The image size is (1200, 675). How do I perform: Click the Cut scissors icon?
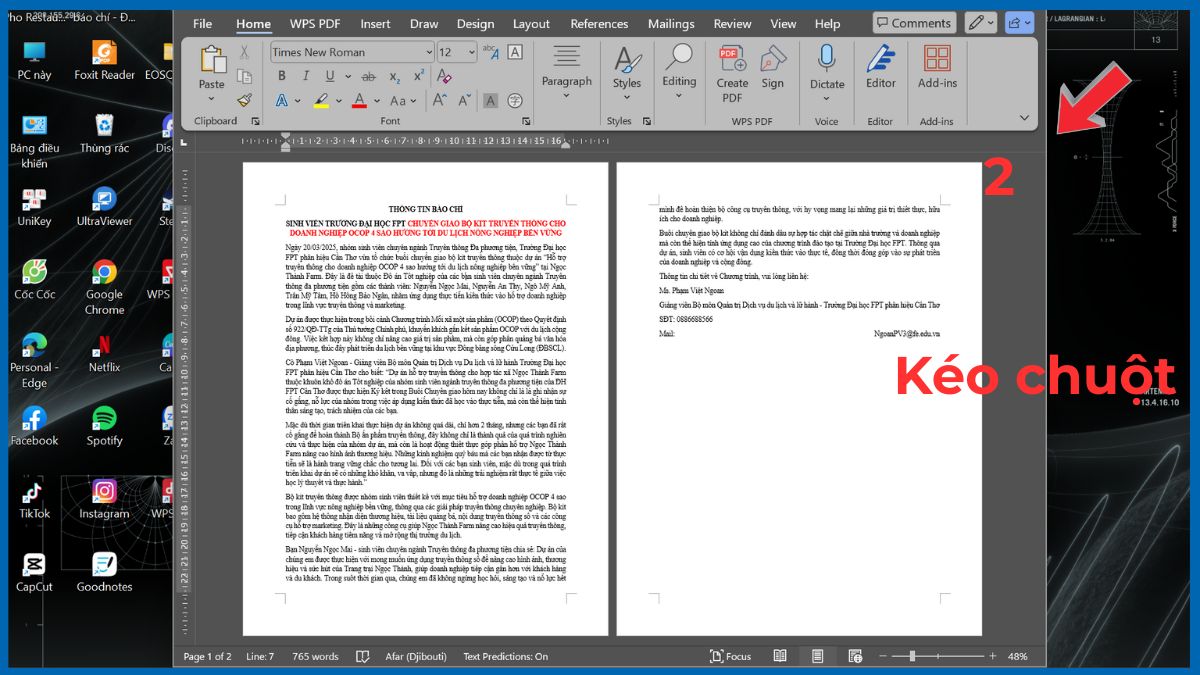coord(244,52)
